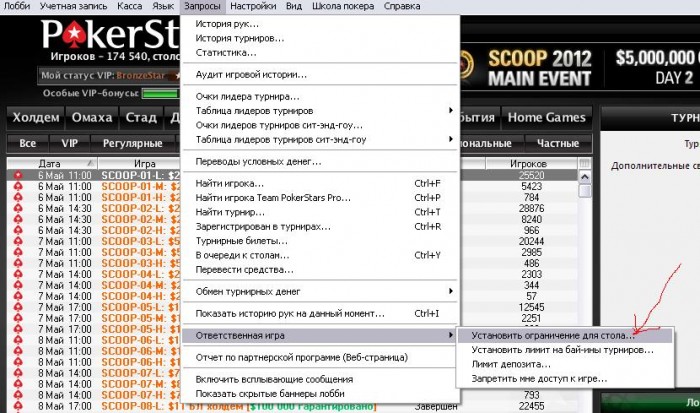This screenshot has width=700, height=413.
Task: Click the spade icon in the SCOOP-07-L row
Action: 18,373
